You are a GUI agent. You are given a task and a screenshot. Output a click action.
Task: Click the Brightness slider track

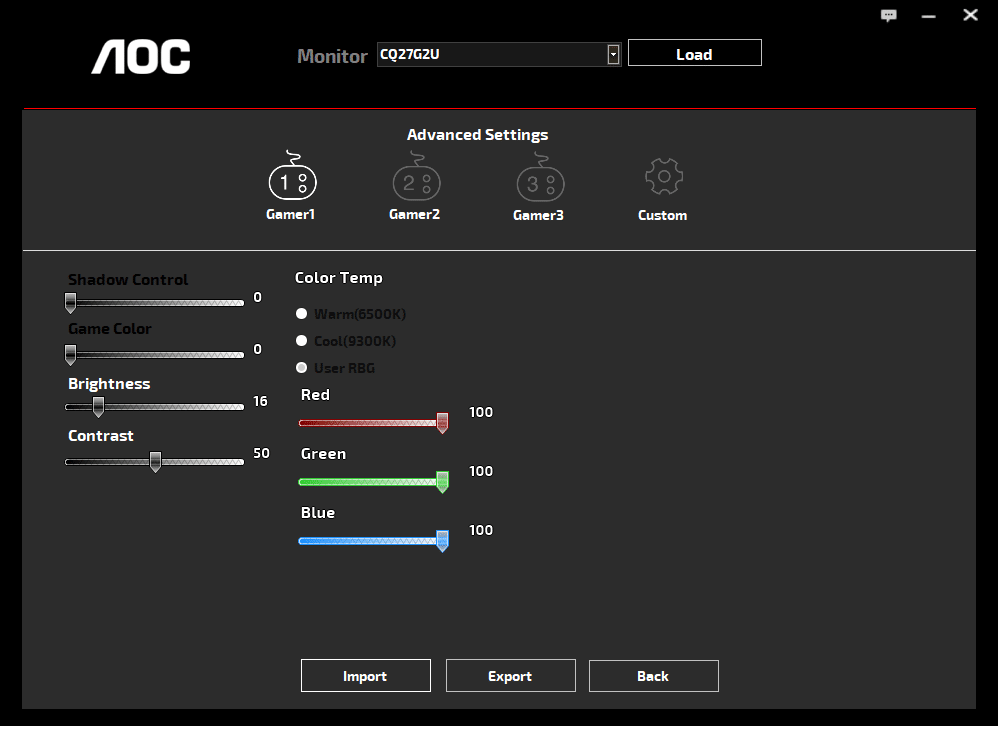tap(170, 407)
